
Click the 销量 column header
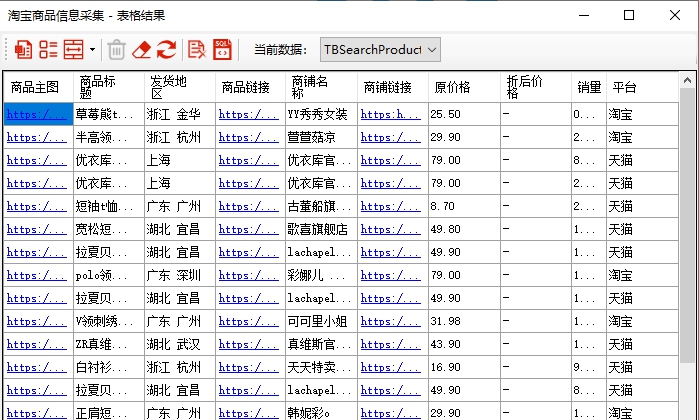(589, 87)
